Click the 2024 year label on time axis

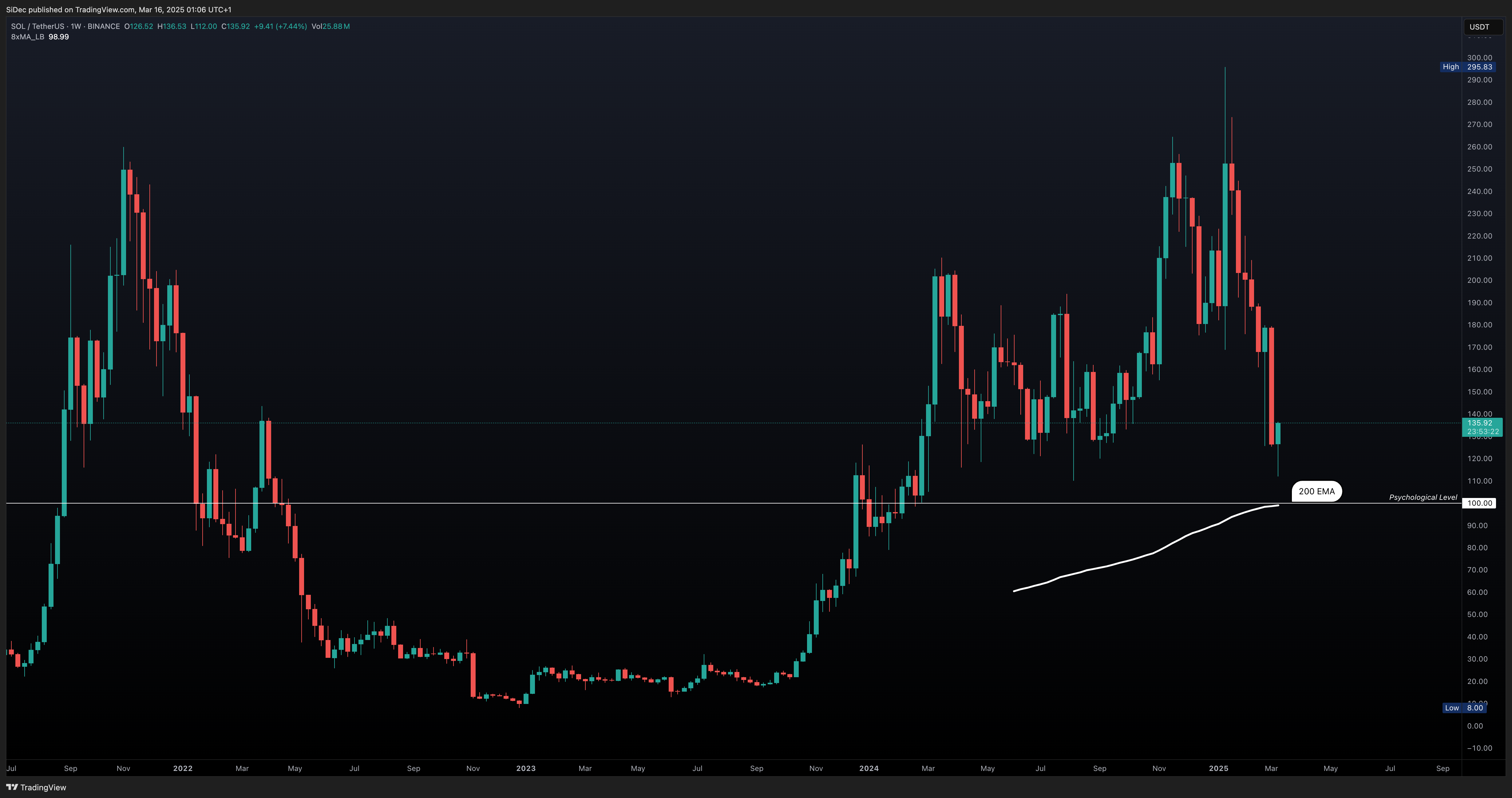(x=869, y=769)
